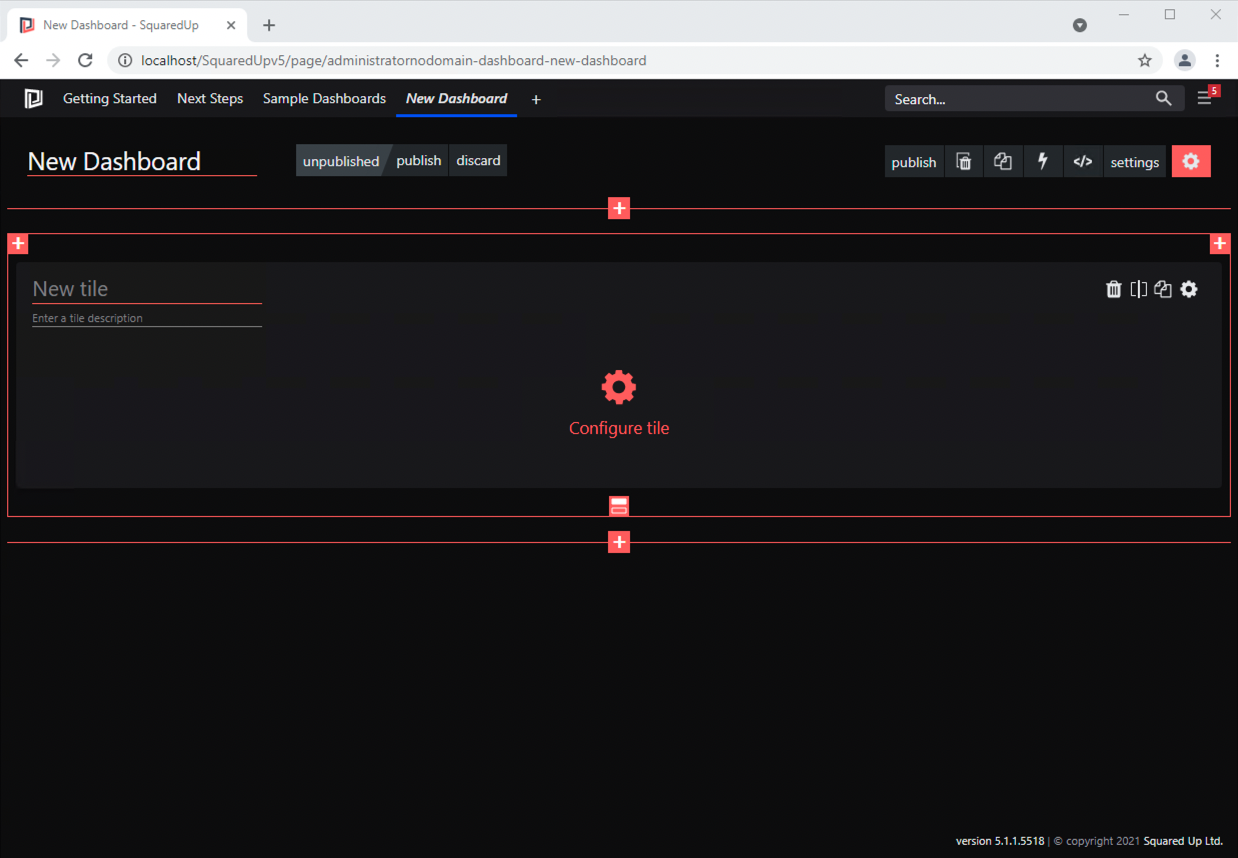Open the hamburger menu with the 5 badge

click(1205, 98)
